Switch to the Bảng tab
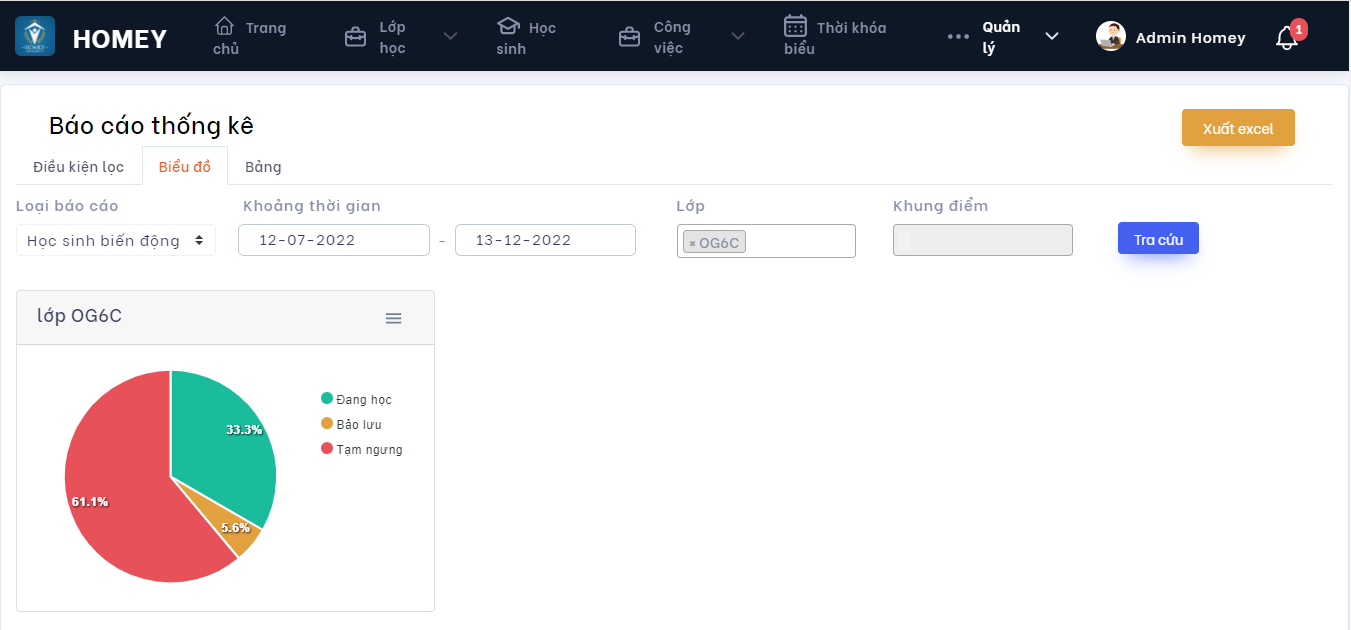1351x630 pixels. 263,167
